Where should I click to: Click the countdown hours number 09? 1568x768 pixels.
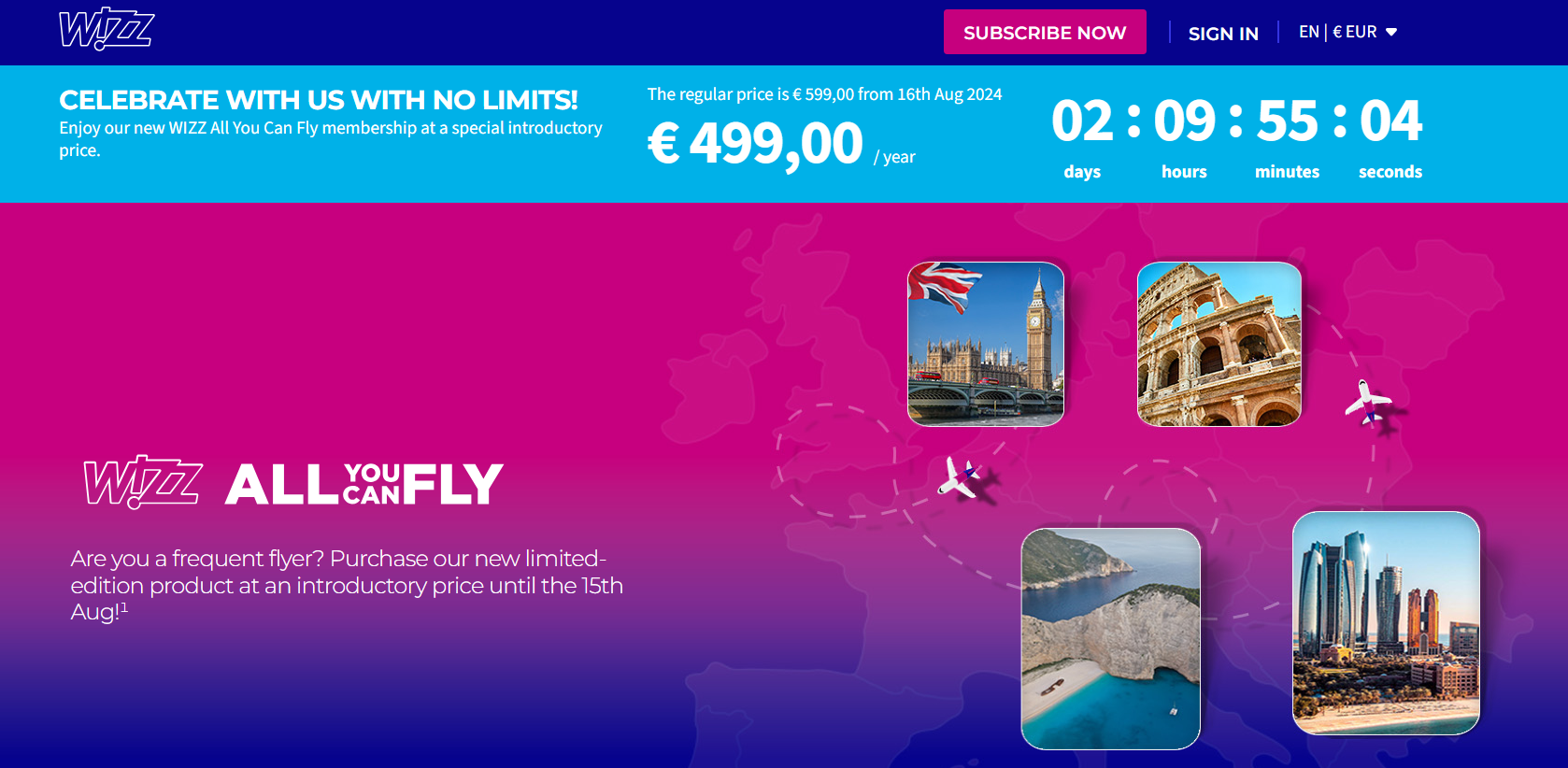point(1185,121)
